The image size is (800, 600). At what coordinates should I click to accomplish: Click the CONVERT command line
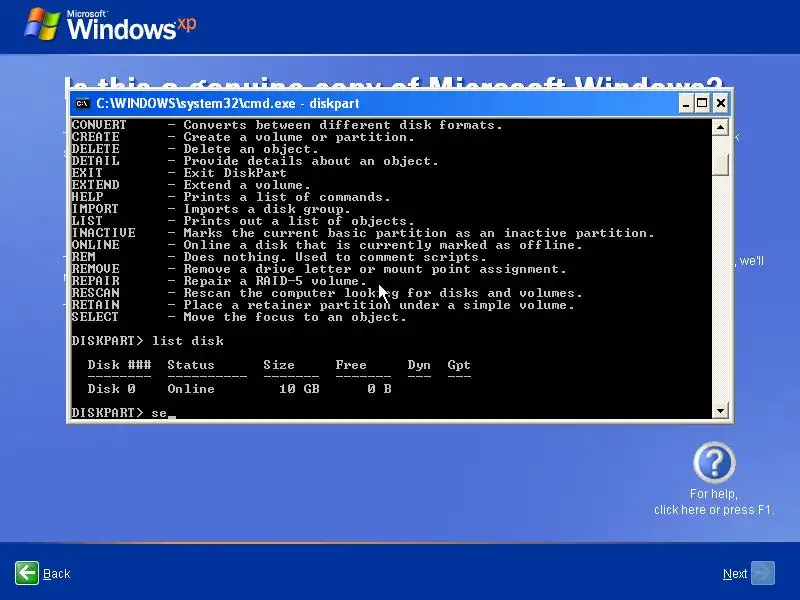click(x=287, y=125)
